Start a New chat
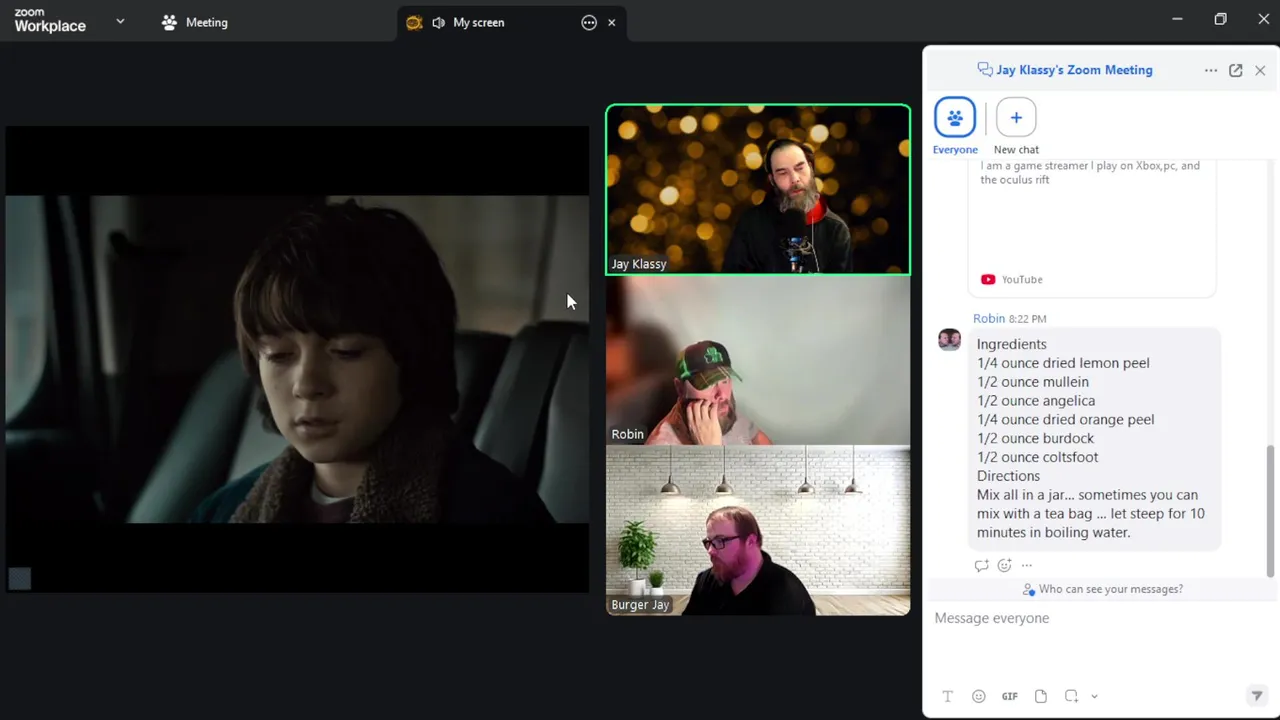Image resolution: width=1280 pixels, height=720 pixels. tap(1016, 126)
